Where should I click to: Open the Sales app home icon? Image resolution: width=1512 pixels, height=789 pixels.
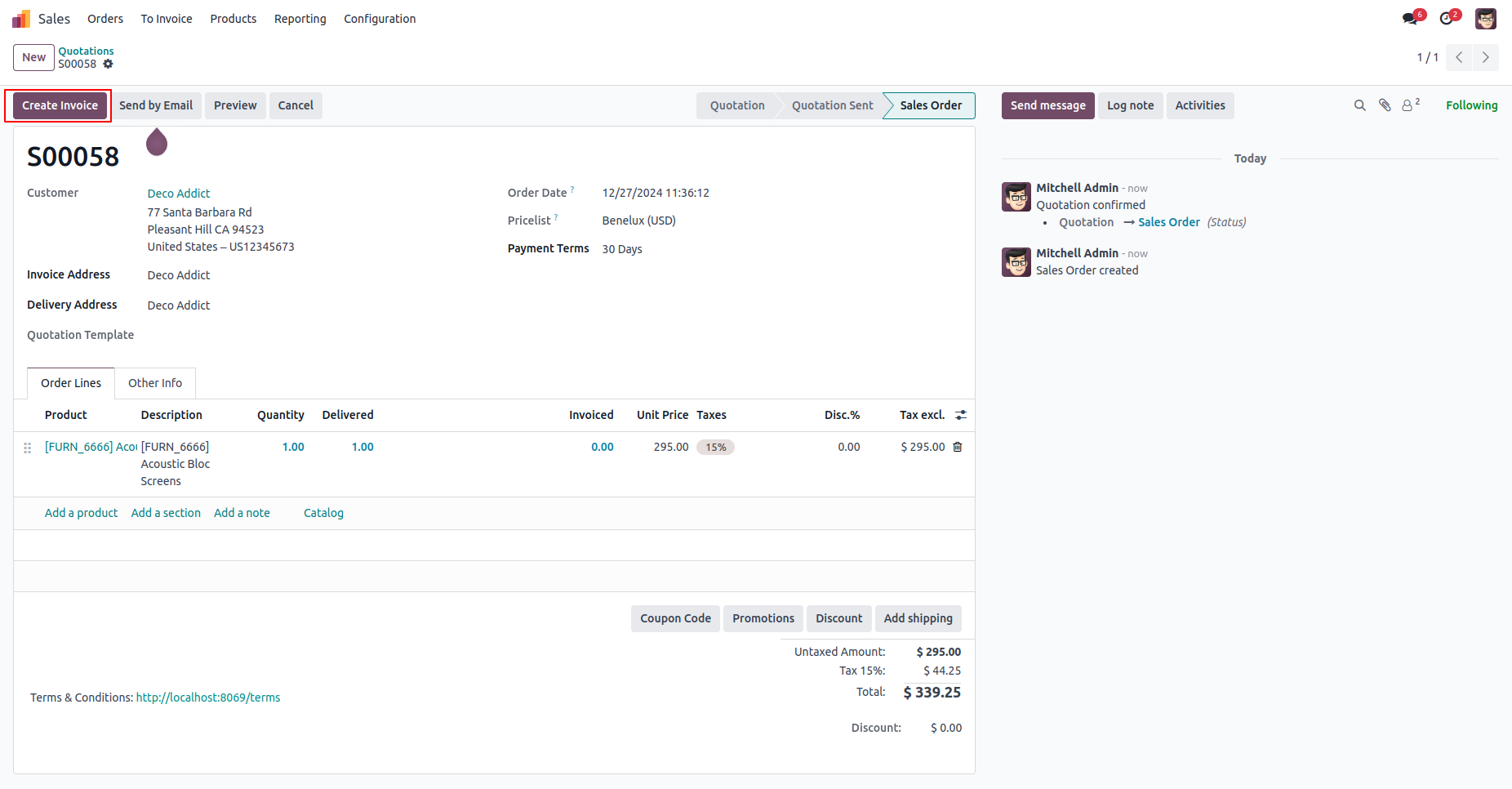21,19
